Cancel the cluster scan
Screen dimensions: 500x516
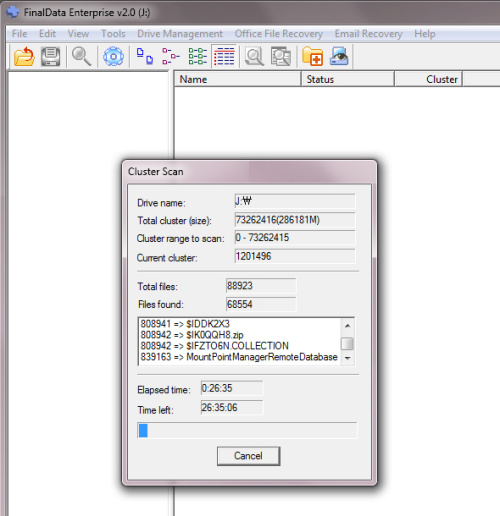point(248,456)
